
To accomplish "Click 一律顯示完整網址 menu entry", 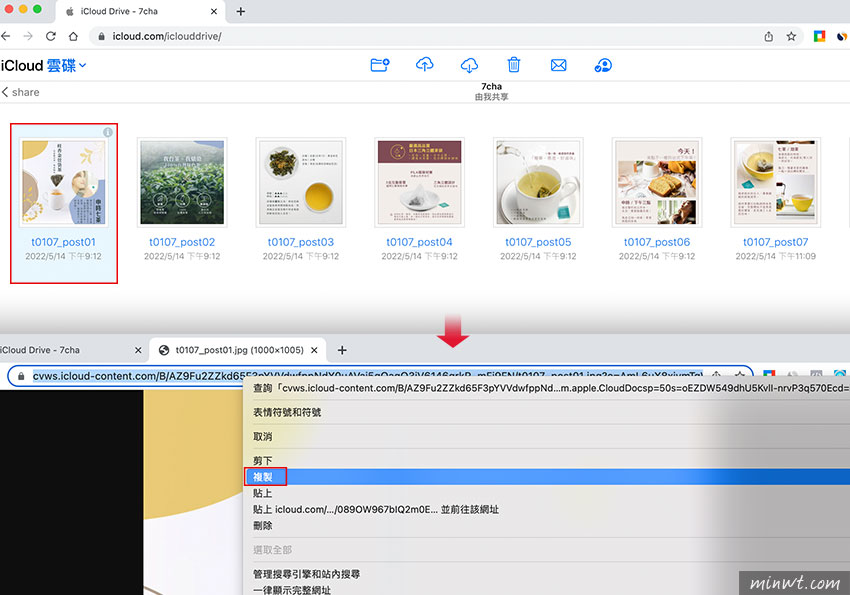I will point(546,590).
